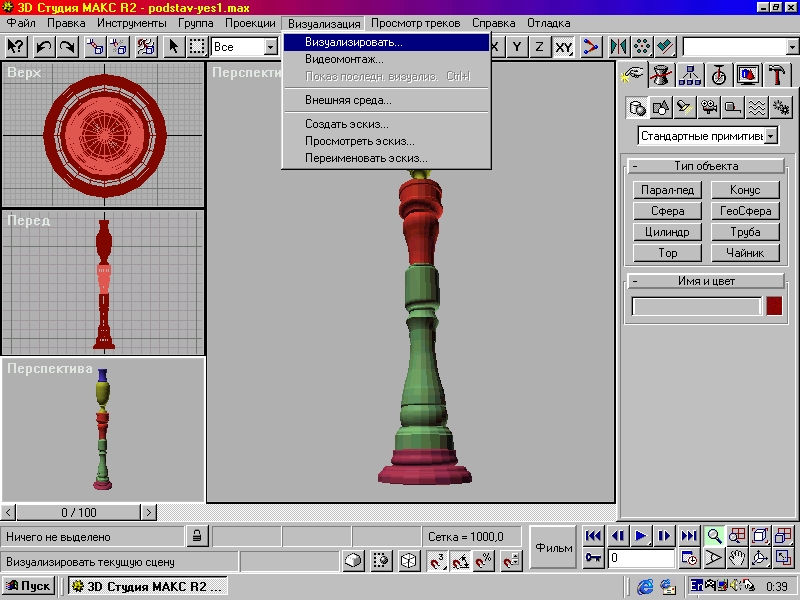
Task: Open the Modify command panel tab
Action: point(661,75)
